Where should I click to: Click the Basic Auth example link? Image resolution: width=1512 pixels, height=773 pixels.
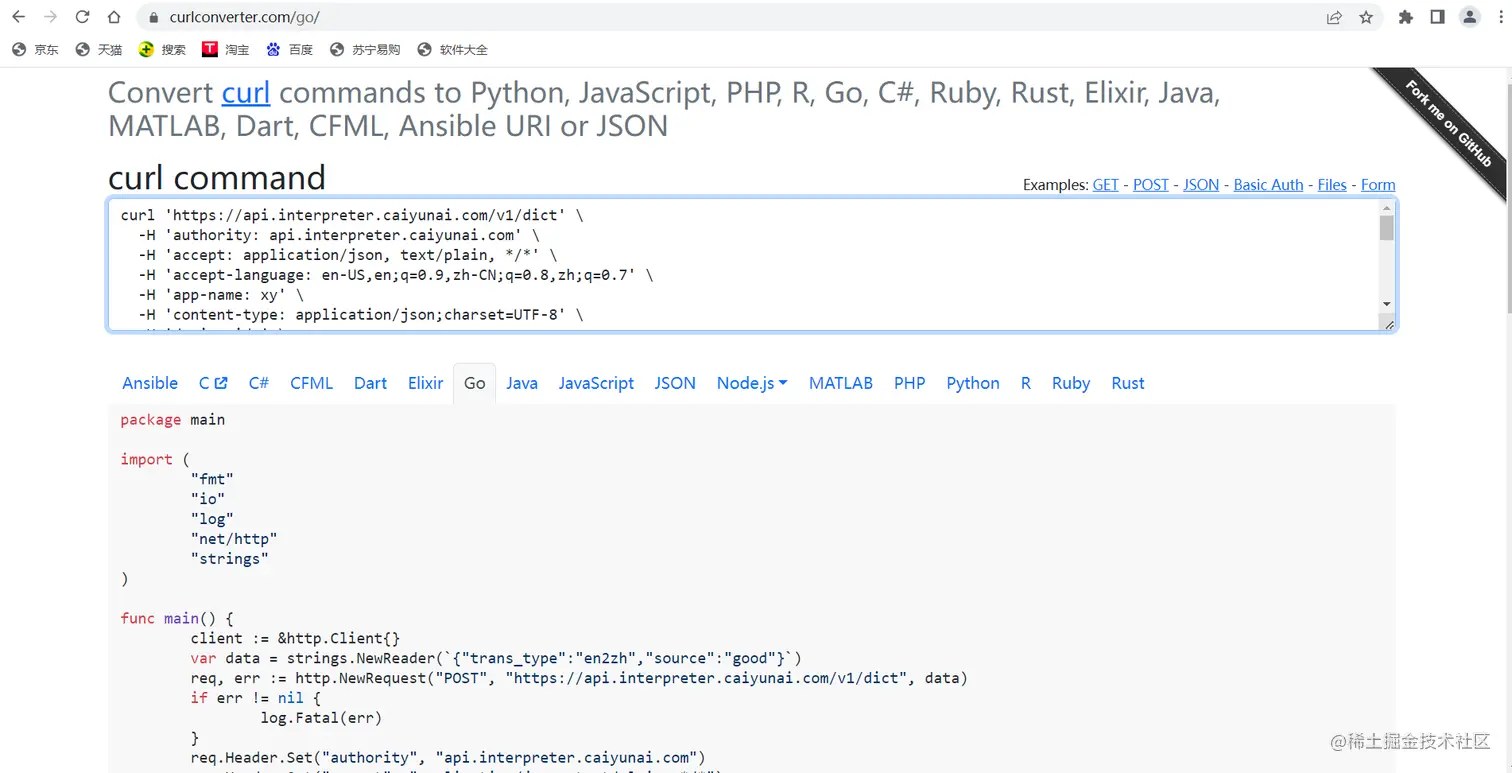coord(1268,185)
